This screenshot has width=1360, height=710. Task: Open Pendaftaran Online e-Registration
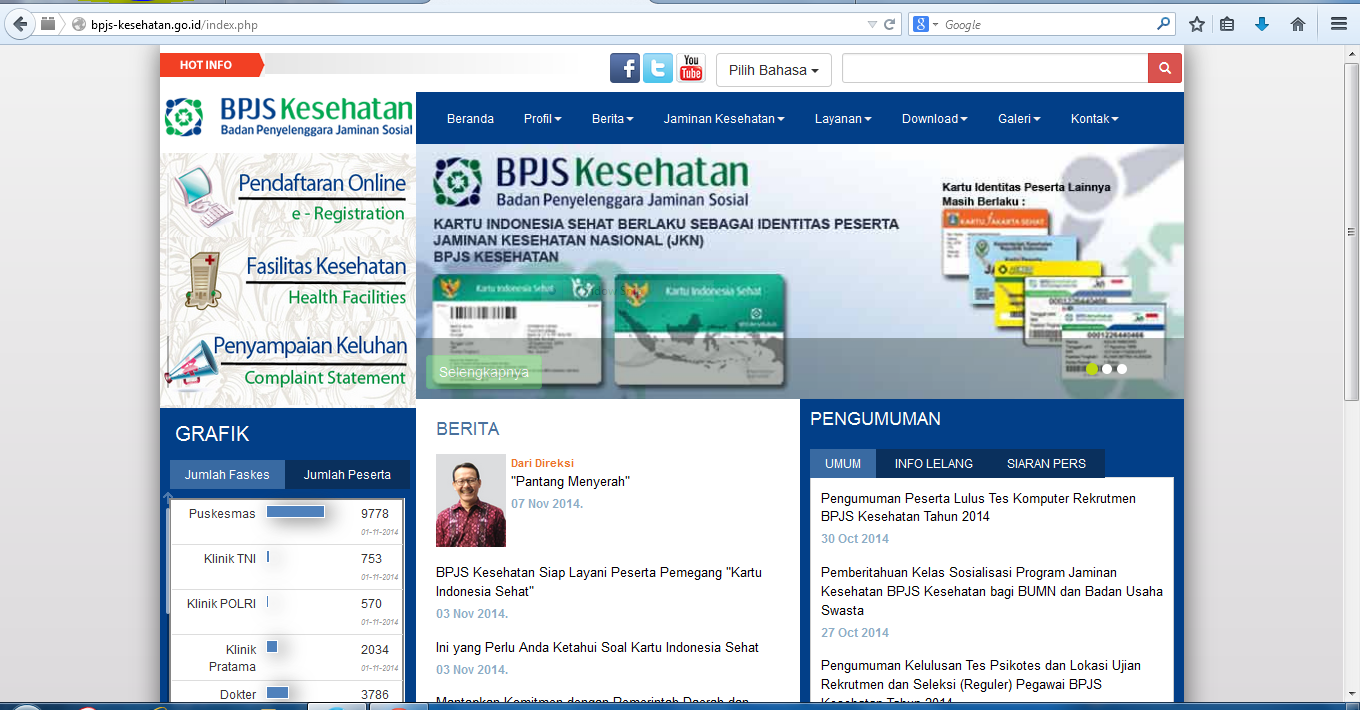coord(321,197)
